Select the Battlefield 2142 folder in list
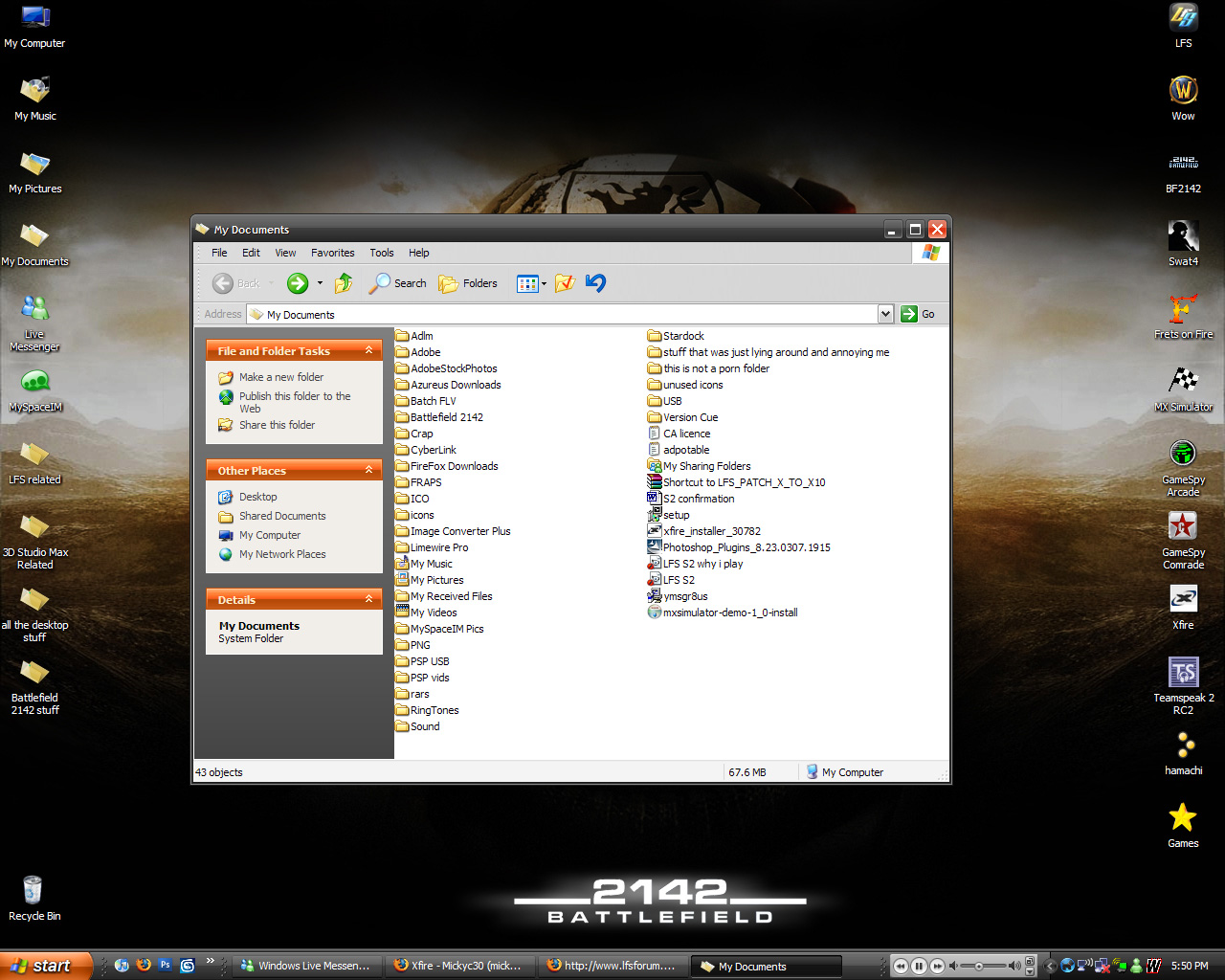The height and width of the screenshot is (980, 1225). (x=439, y=417)
